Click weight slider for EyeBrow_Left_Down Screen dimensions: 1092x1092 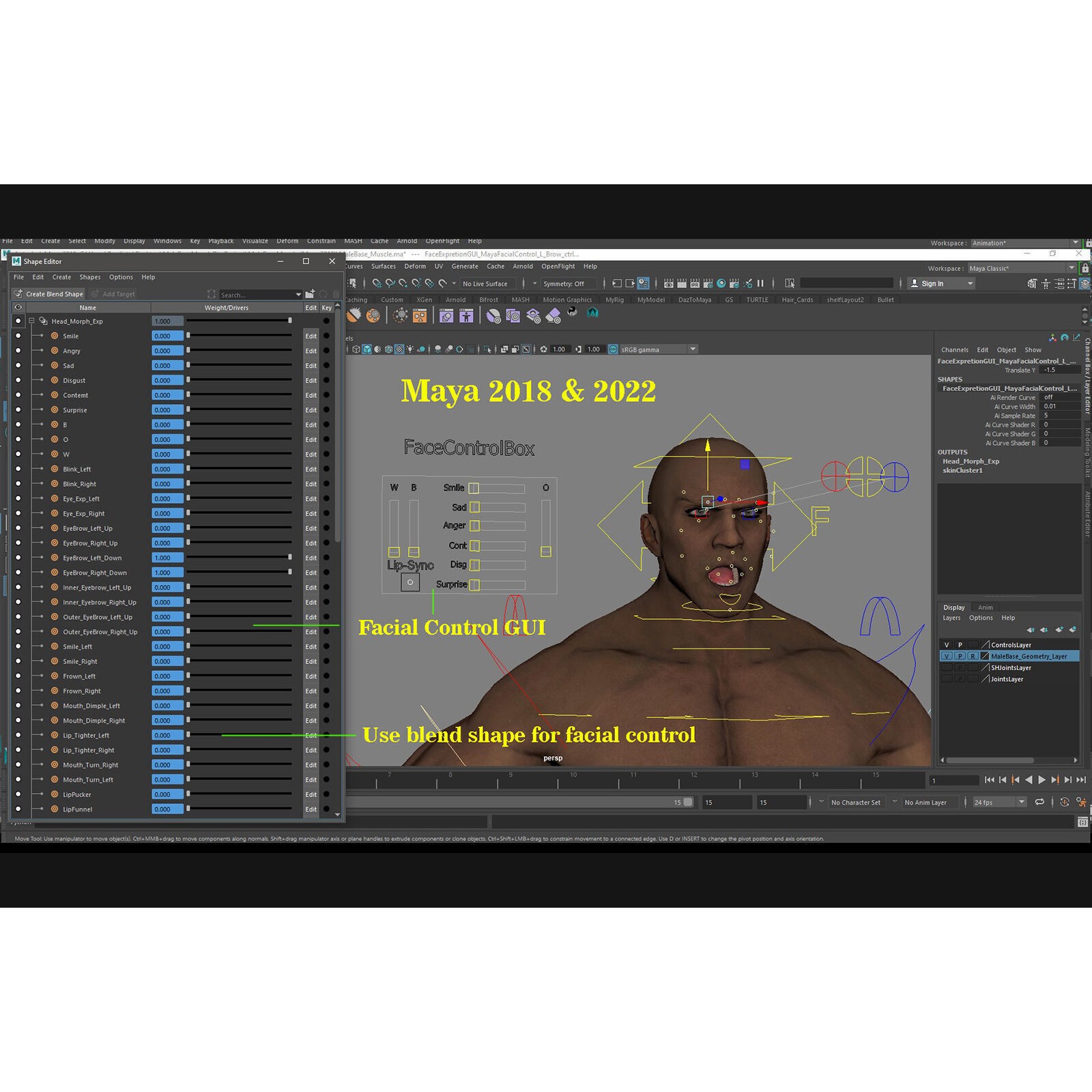pos(239,558)
